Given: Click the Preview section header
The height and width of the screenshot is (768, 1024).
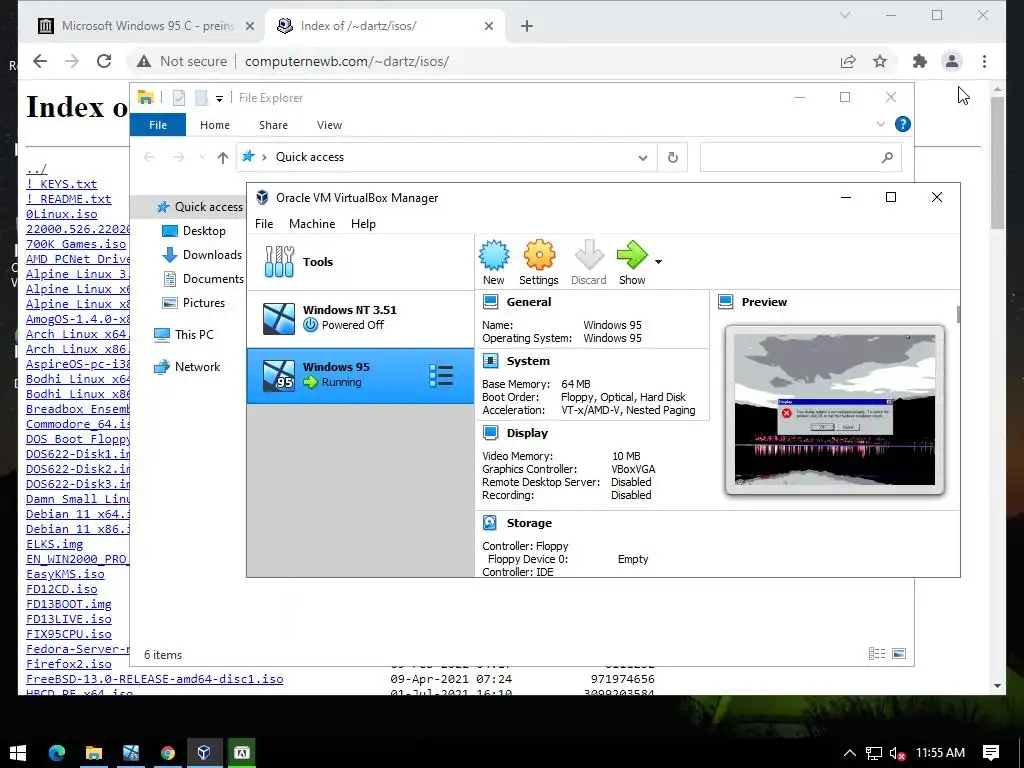Looking at the screenshot, I should click(764, 302).
